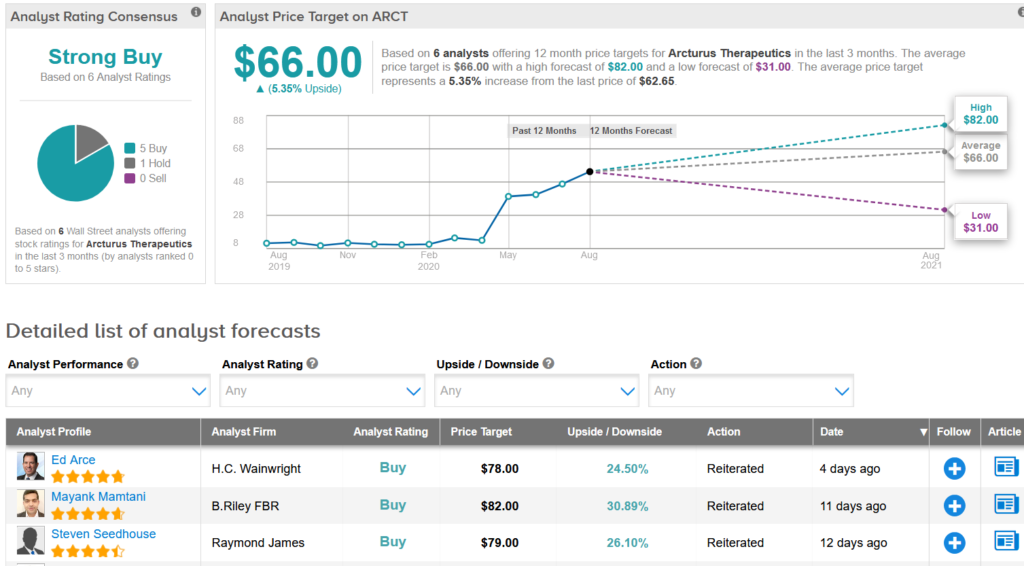The height and width of the screenshot is (566, 1024).
Task: Click teal 5 Buy legend swatch
Action: pyautogui.click(x=130, y=148)
